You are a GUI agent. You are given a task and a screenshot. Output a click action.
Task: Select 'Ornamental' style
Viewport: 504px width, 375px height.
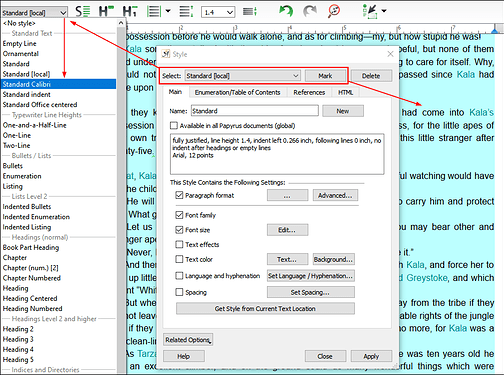(x=58, y=54)
